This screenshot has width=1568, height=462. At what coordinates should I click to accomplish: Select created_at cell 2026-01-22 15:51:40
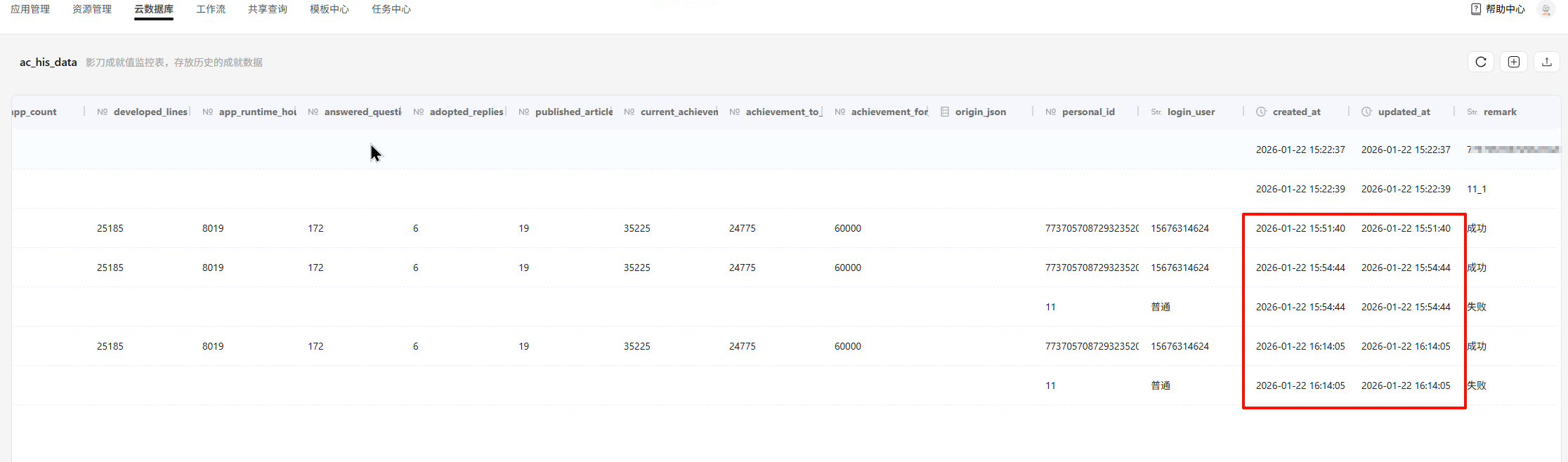1300,228
